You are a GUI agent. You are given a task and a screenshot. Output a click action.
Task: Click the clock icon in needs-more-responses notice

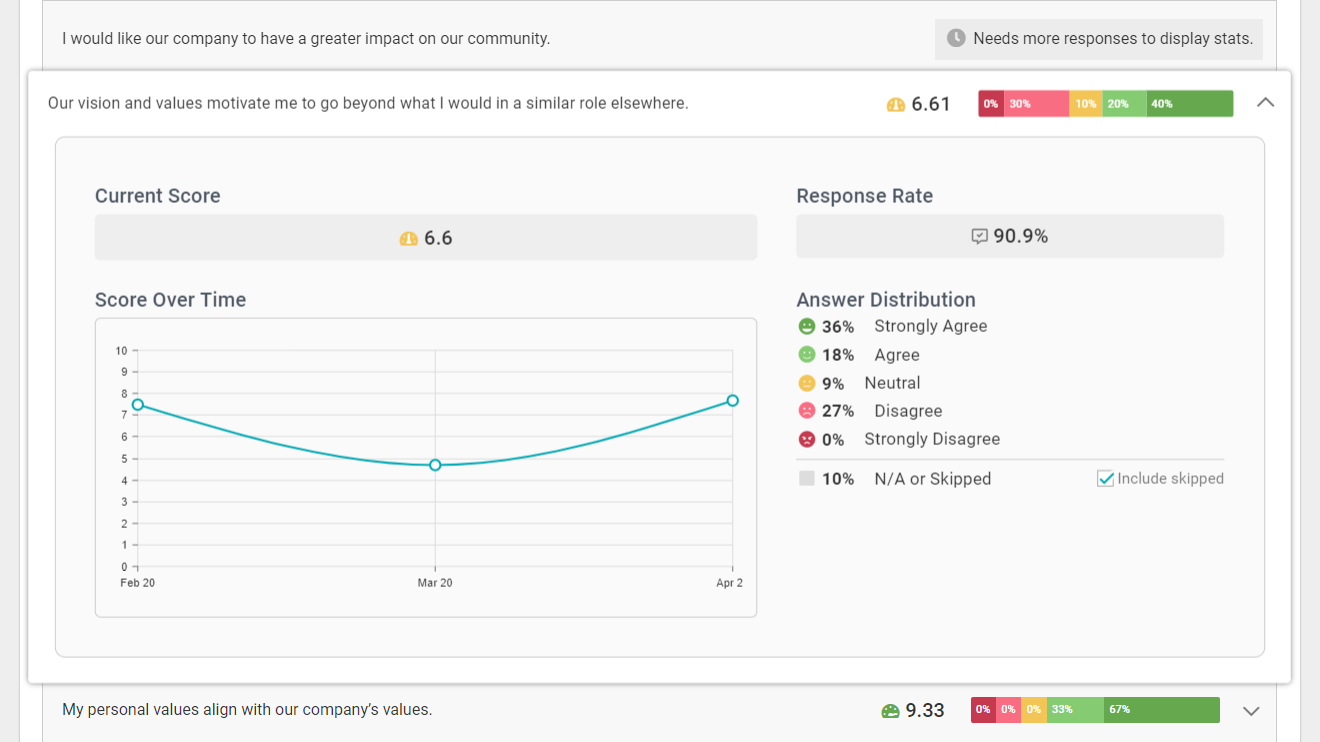point(956,38)
